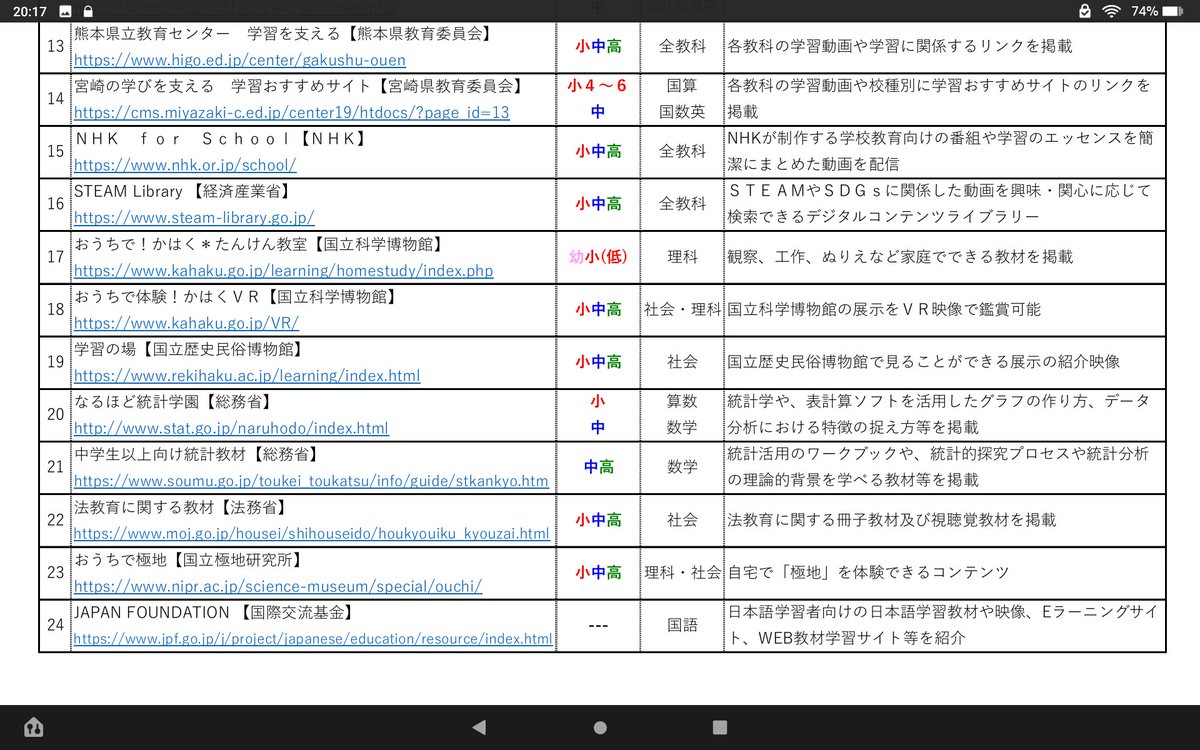
Task: Click the '中高' grade cell in row 21
Action: (598, 467)
